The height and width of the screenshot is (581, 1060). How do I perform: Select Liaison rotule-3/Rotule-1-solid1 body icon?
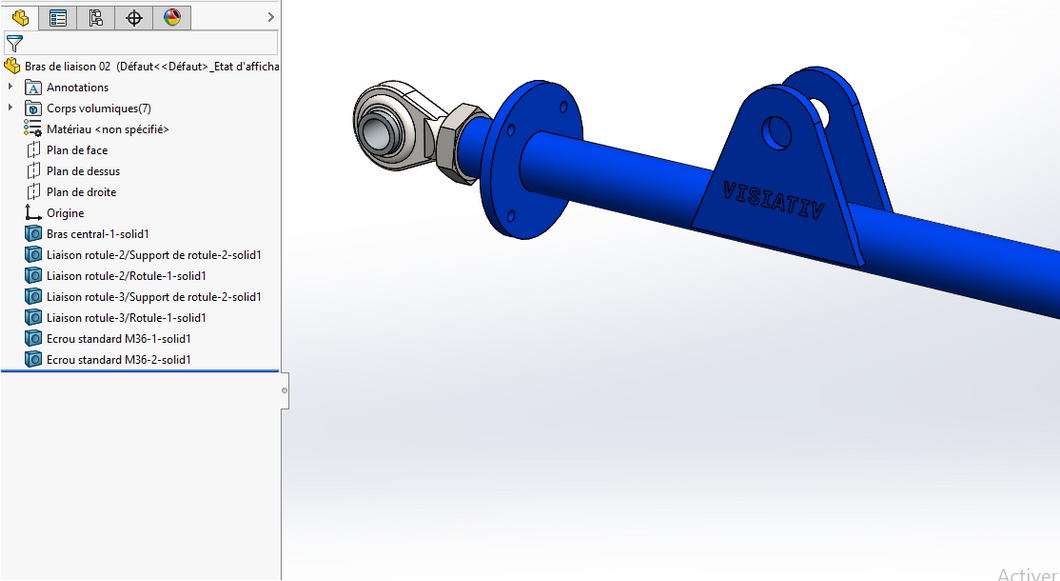[x=33, y=318]
